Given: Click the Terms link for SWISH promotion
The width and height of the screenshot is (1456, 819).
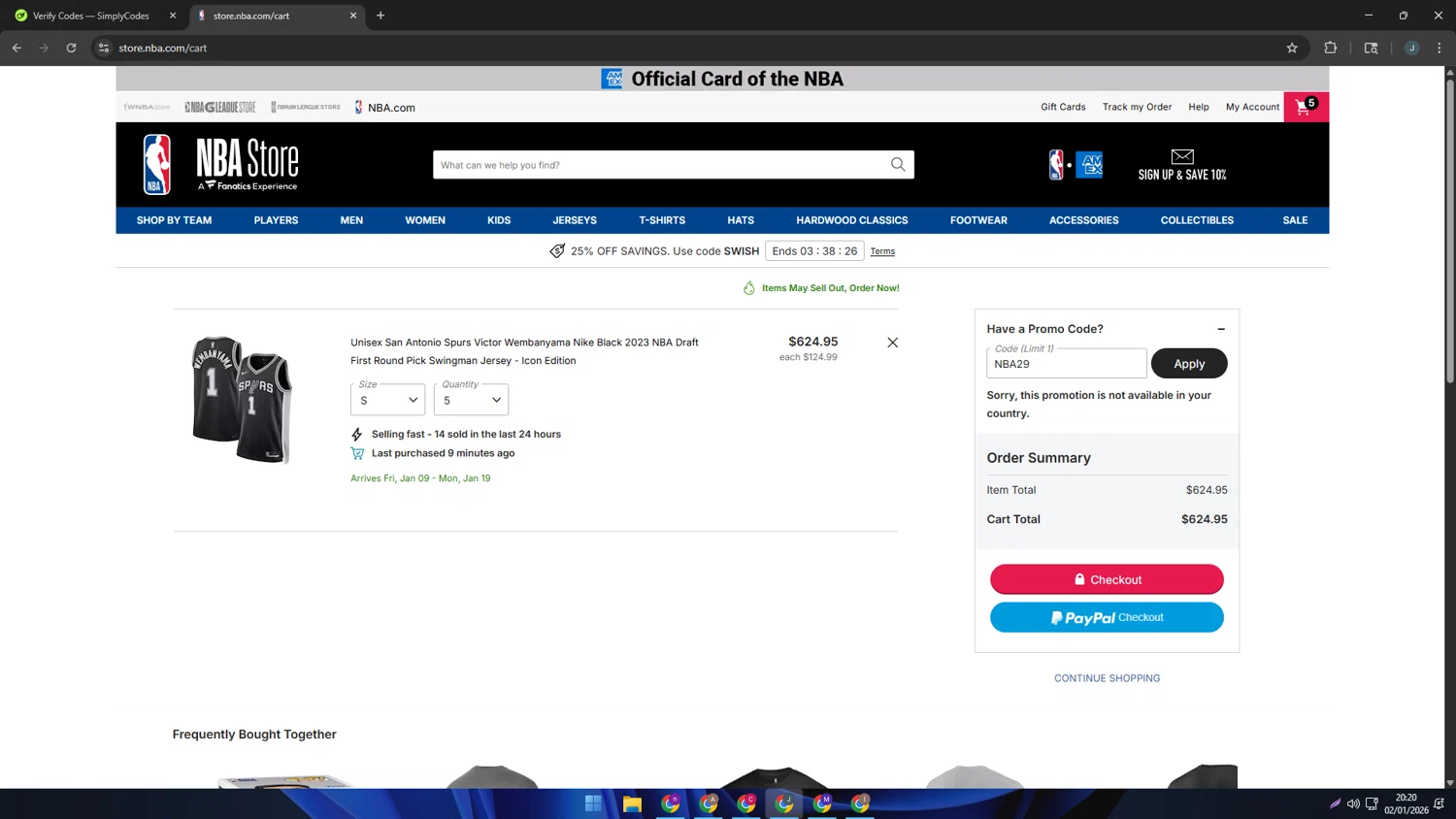Looking at the screenshot, I should pos(882,251).
